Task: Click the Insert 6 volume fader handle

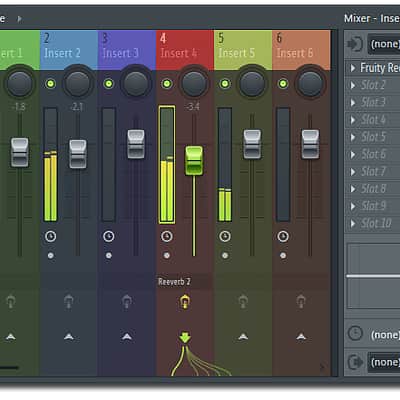Action: coord(310,144)
